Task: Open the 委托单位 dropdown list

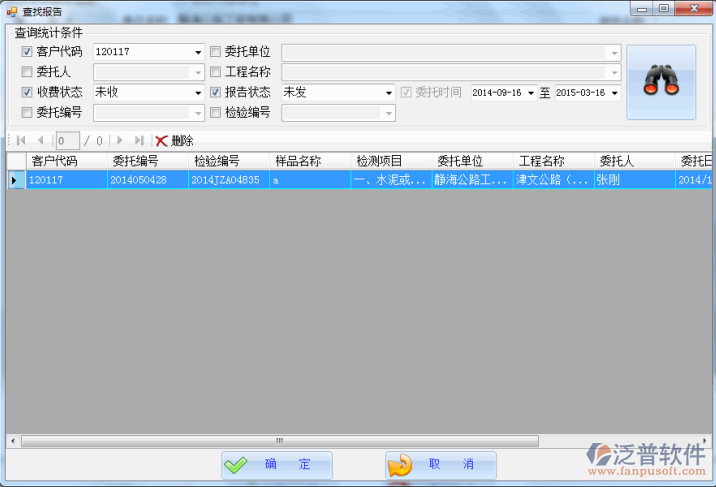Action: pos(614,53)
